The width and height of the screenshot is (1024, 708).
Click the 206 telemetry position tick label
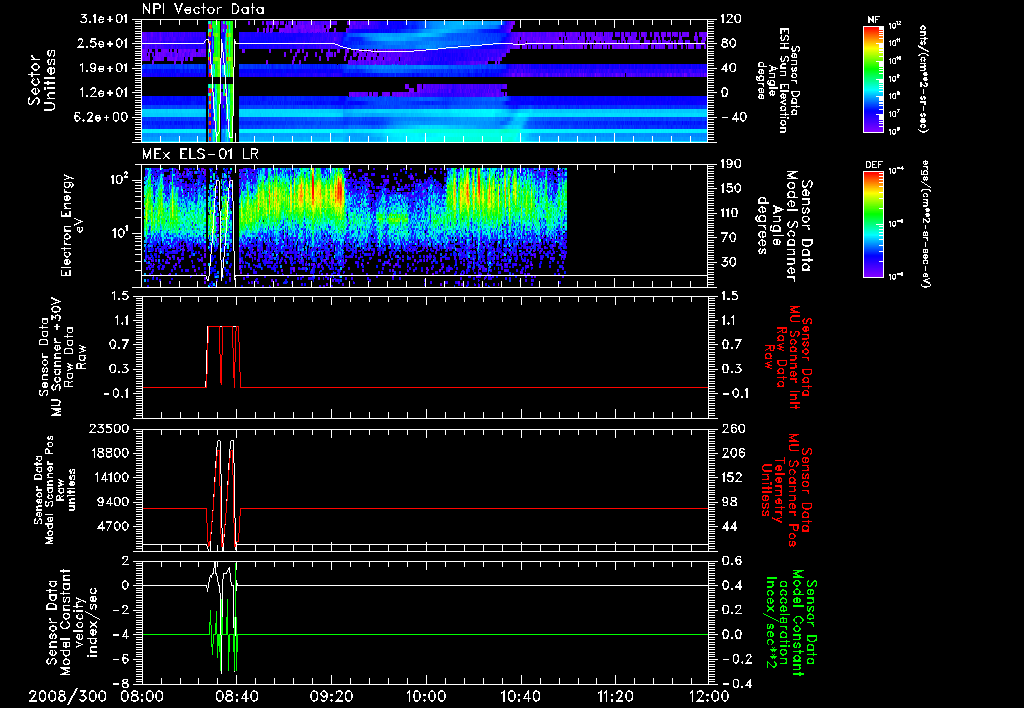tap(731, 453)
